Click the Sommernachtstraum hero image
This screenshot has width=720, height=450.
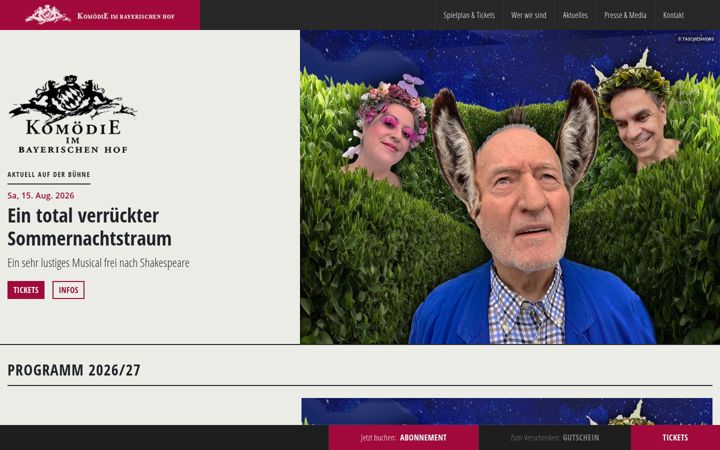click(x=510, y=187)
